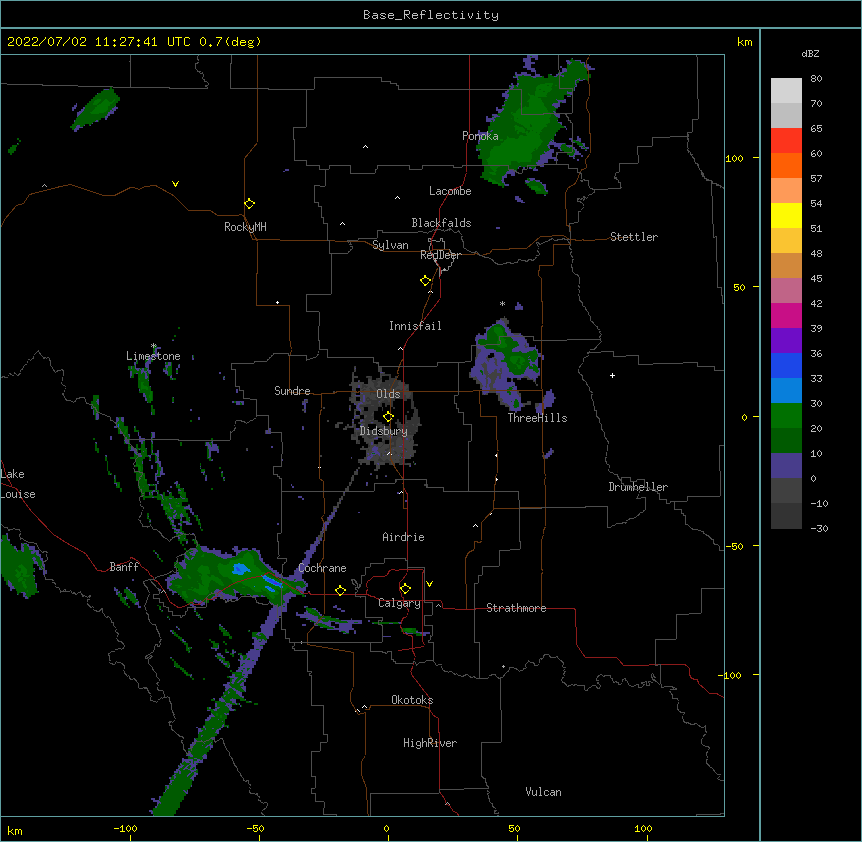The height and width of the screenshot is (842, 862).
Task: Click the Didsbury label
Action: [384, 431]
